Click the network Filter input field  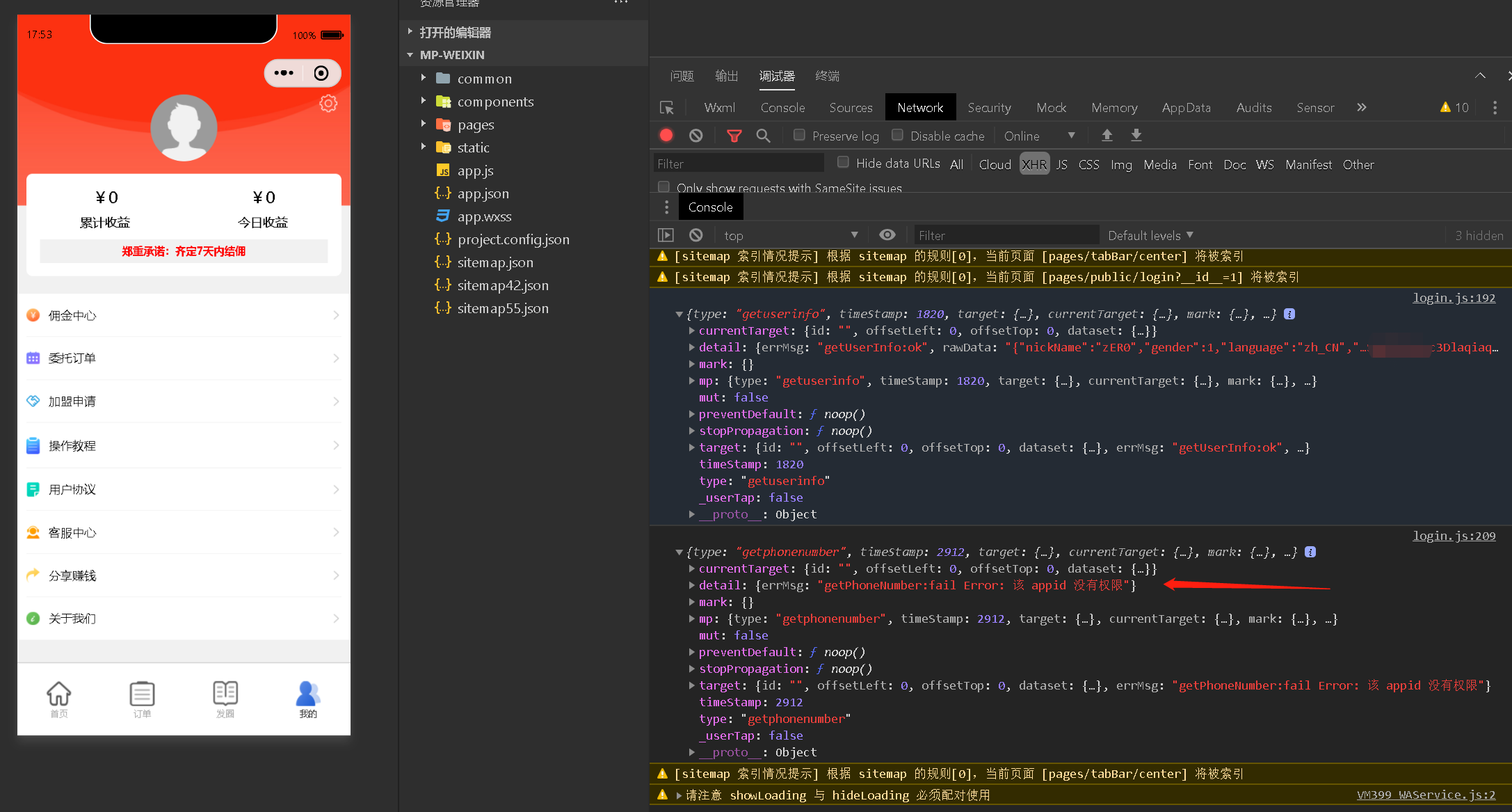tap(738, 164)
